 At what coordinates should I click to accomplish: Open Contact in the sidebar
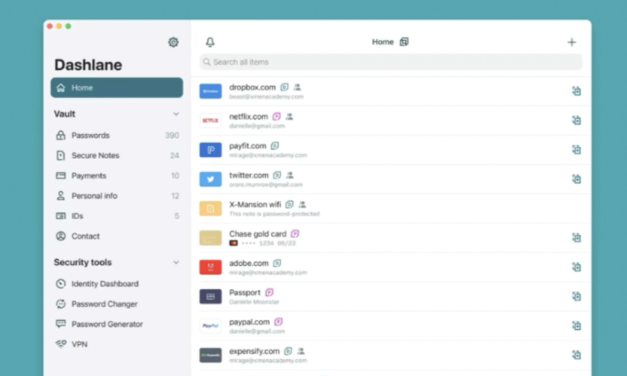coord(117,236)
